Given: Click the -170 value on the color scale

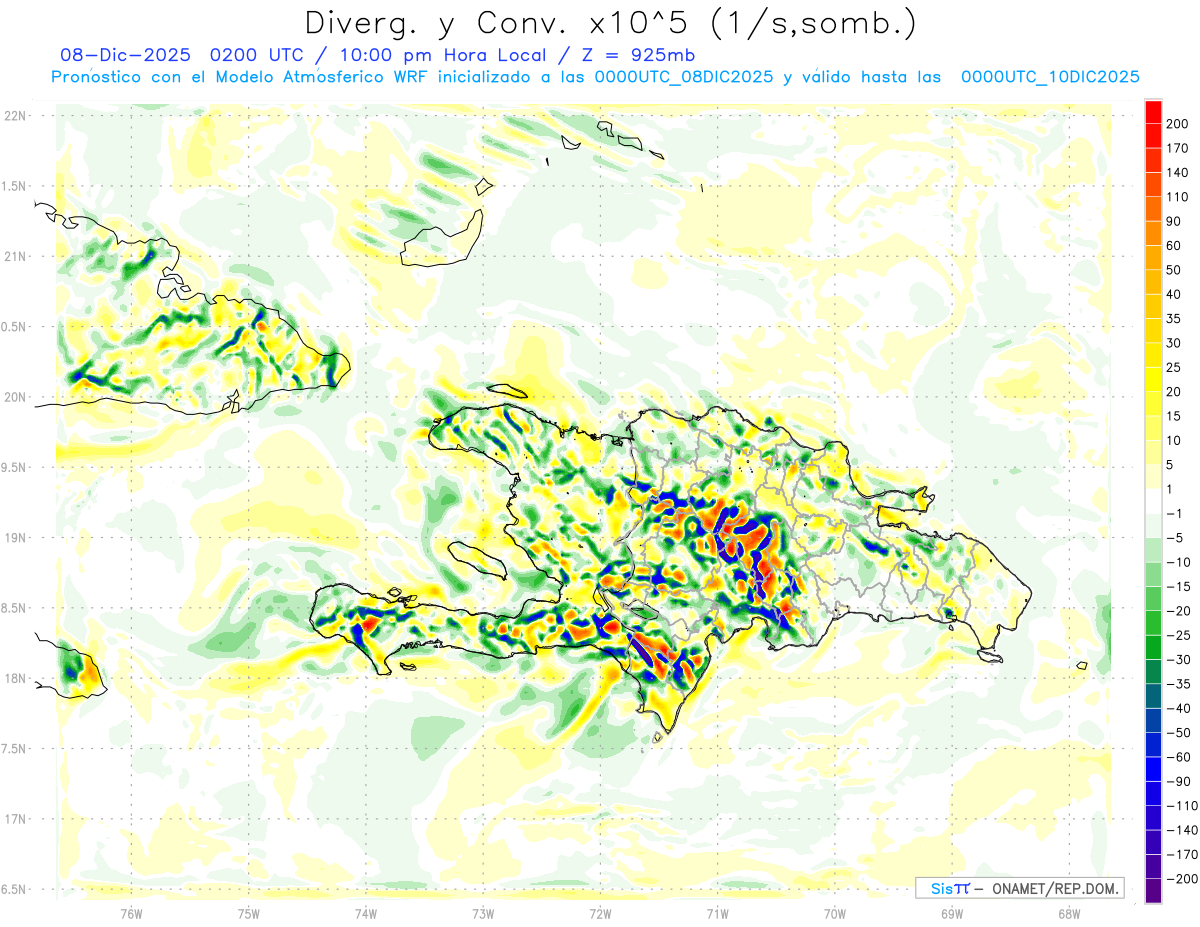Looking at the screenshot, I should (1181, 854).
